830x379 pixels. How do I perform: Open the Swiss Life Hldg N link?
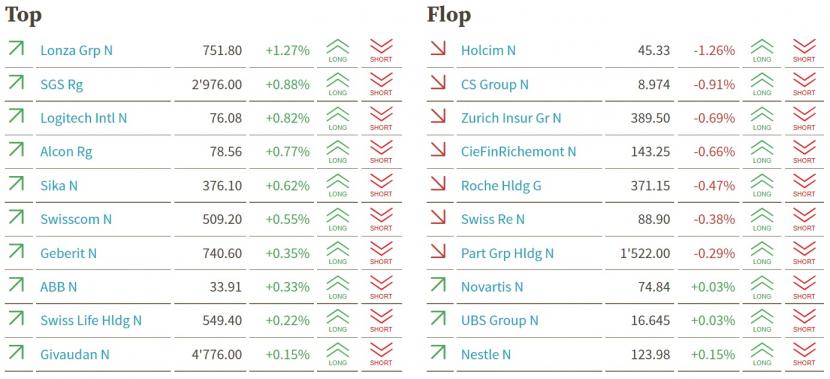[x=91, y=321]
